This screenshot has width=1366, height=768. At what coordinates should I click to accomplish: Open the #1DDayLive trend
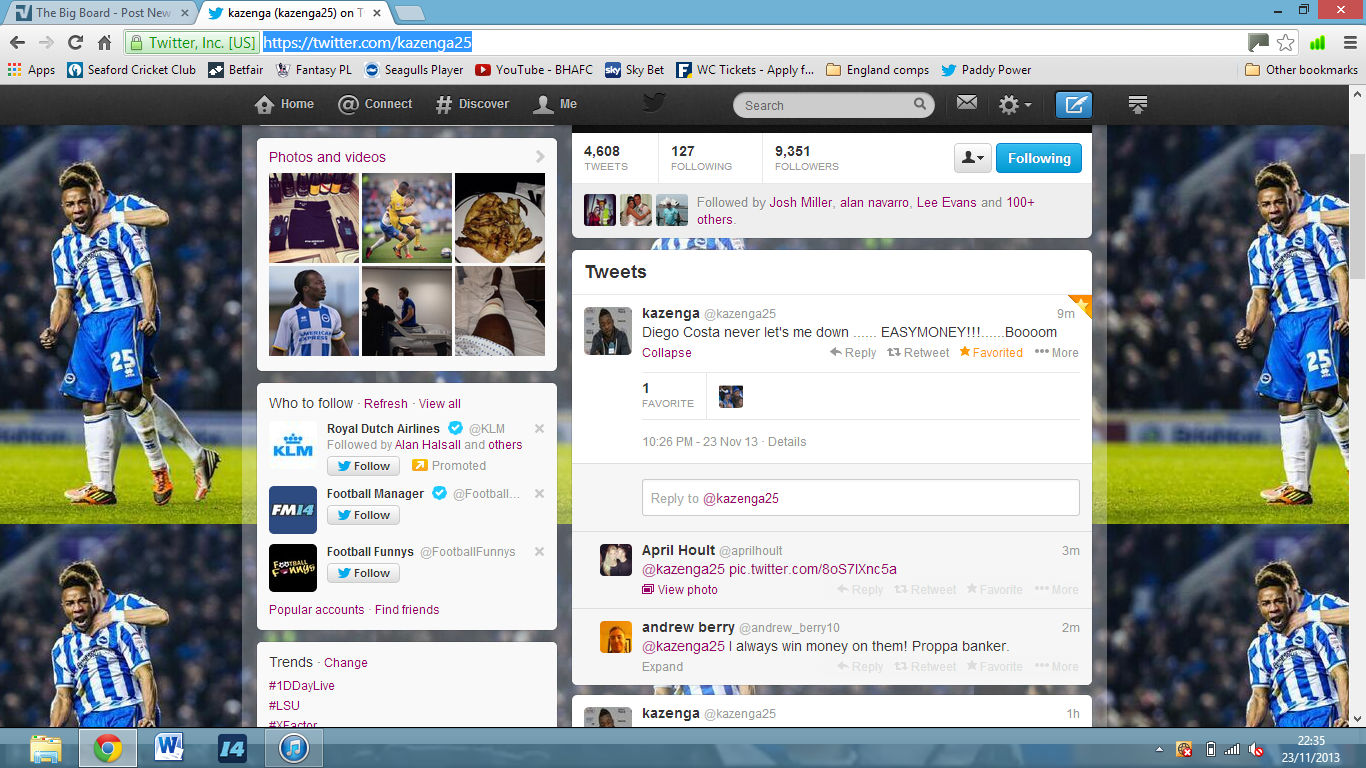click(302, 686)
